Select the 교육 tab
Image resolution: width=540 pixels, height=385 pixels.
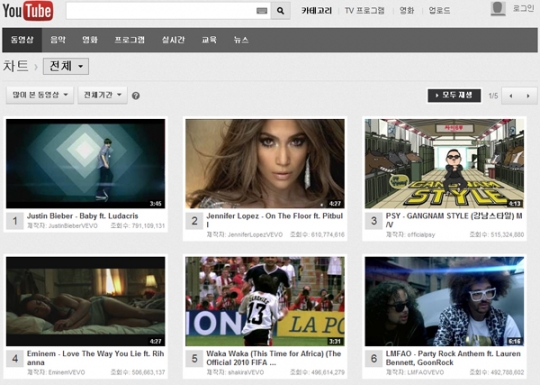pos(209,40)
